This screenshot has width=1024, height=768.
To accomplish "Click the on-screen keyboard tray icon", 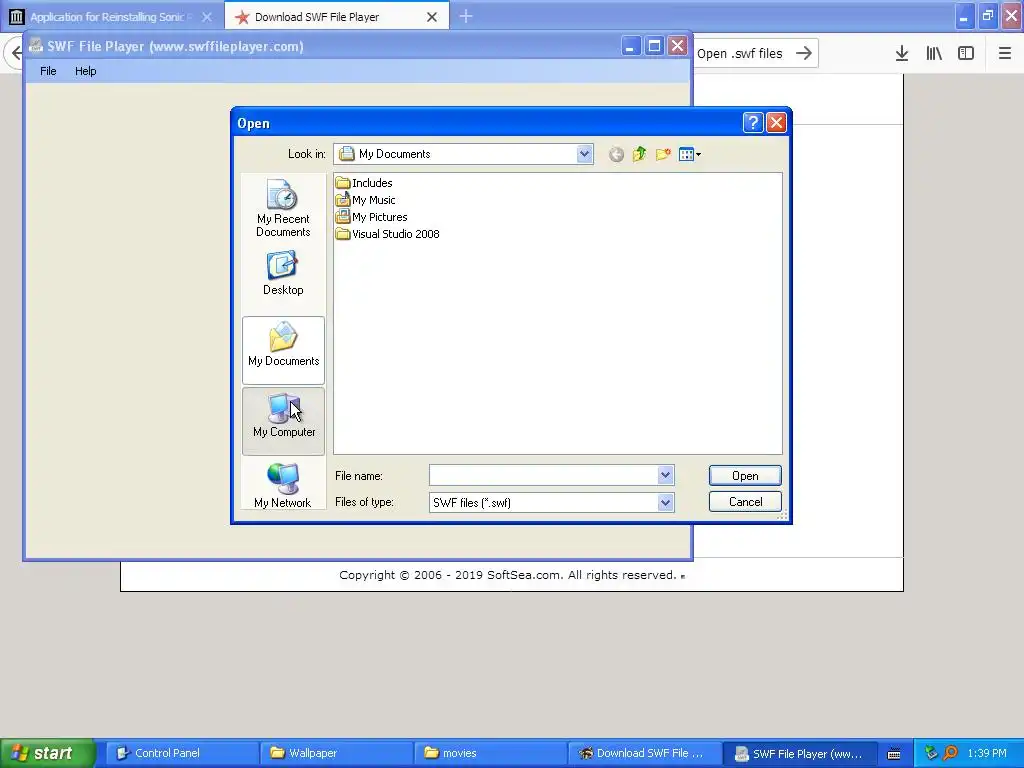I will pyautogui.click(x=894, y=754).
